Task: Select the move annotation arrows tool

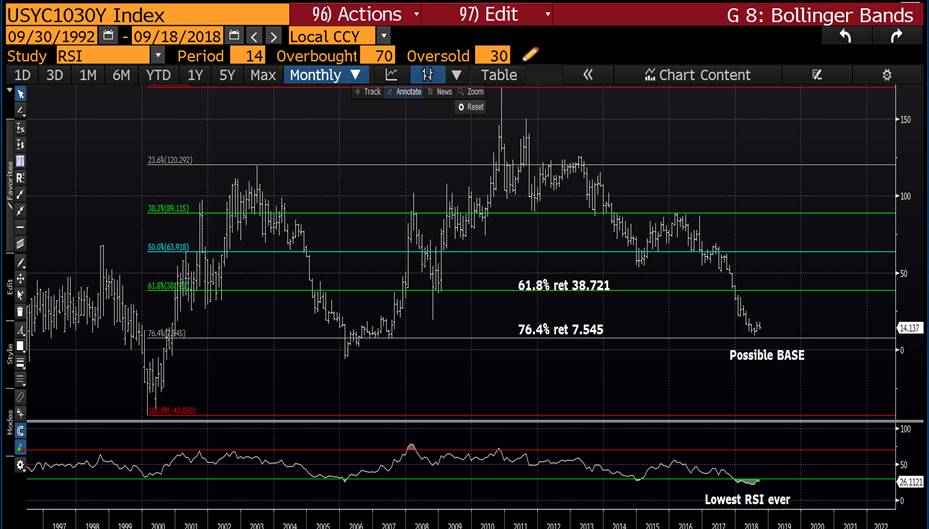Action: point(20,279)
